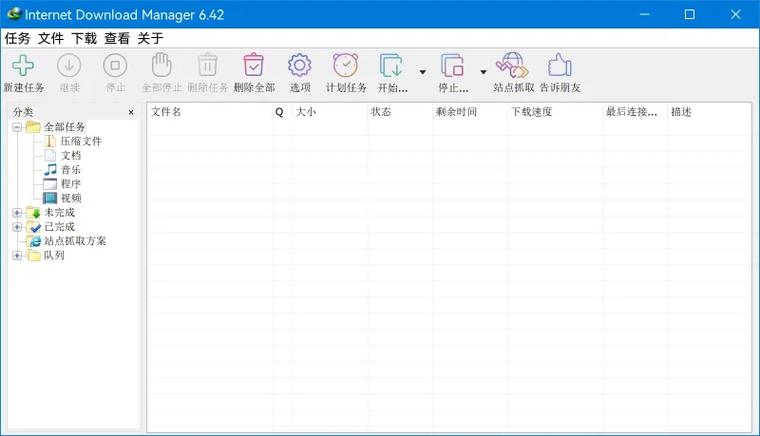Image resolution: width=760 pixels, height=436 pixels.
Task: Select 全部任务 folder in category tree
Action: pyautogui.click(x=56, y=127)
